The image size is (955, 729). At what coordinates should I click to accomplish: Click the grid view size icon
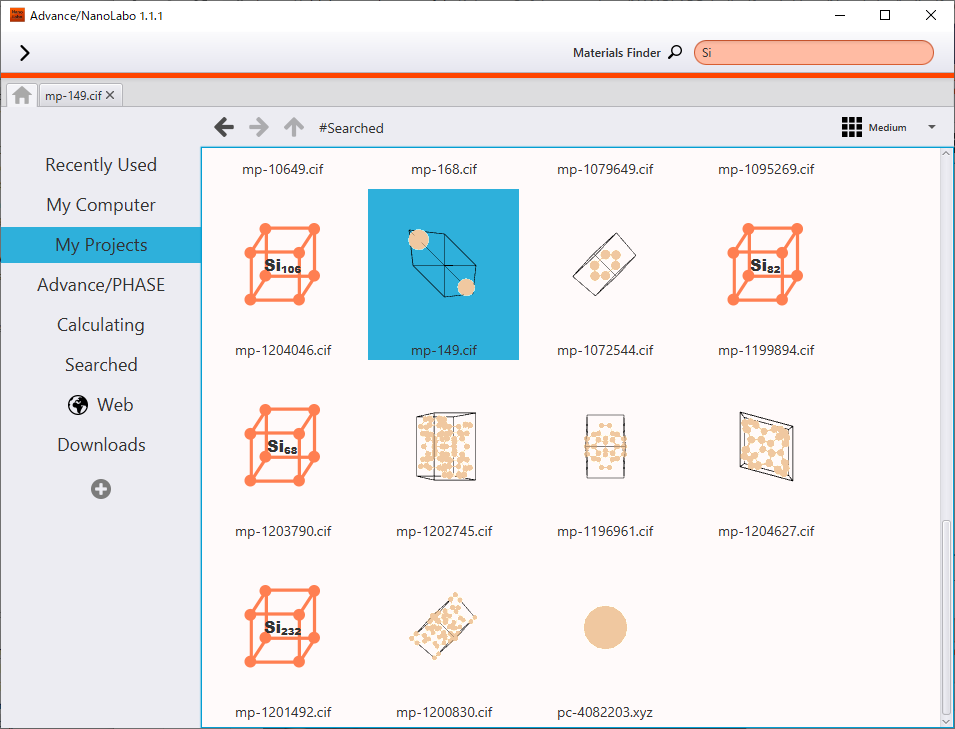click(851, 127)
